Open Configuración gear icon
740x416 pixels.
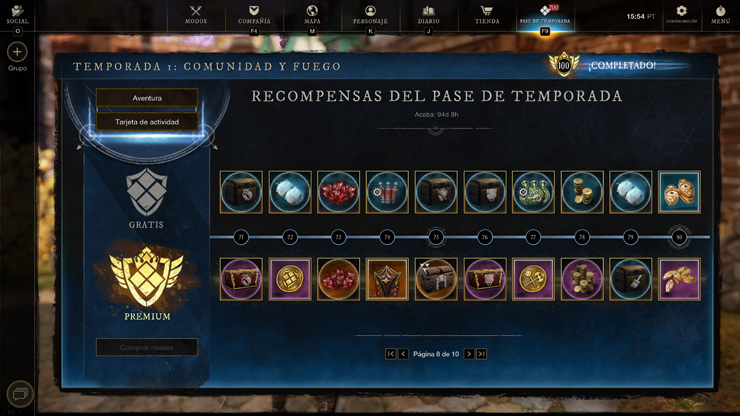click(681, 11)
